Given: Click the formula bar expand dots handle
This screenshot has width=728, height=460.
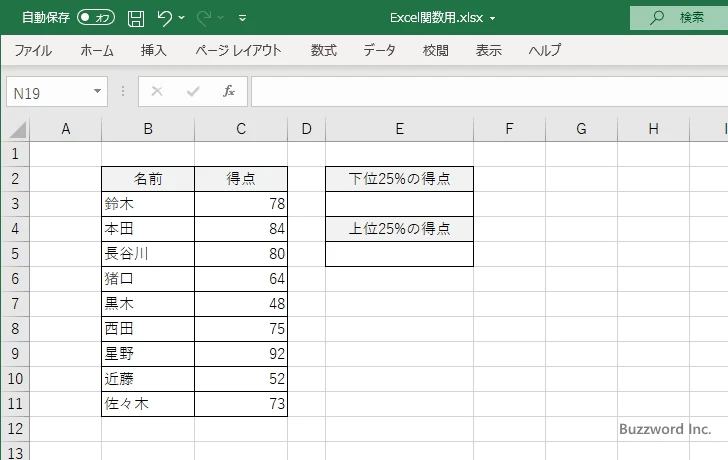Looking at the screenshot, I should 123,91.
